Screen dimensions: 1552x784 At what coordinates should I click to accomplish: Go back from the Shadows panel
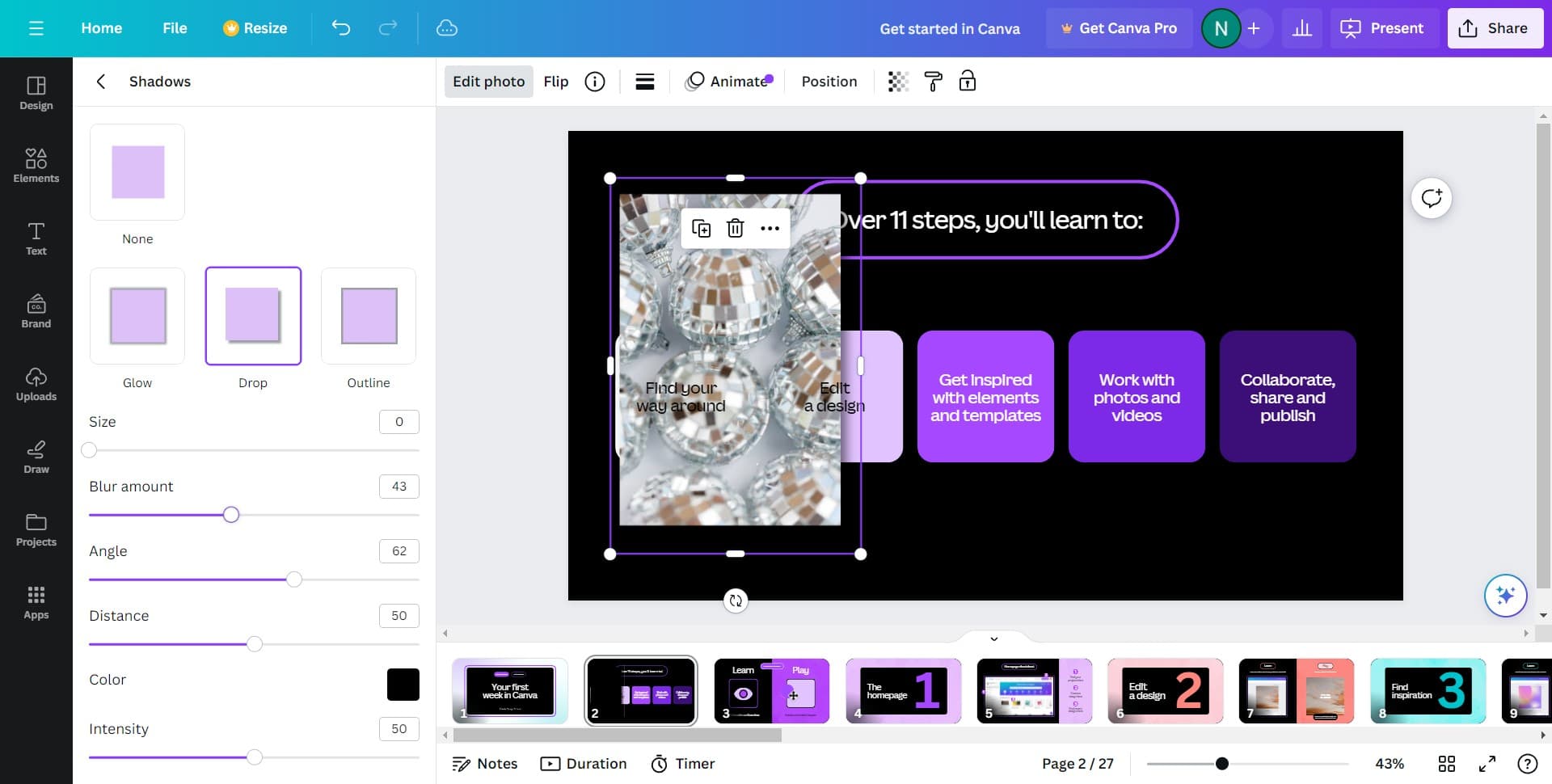click(101, 82)
